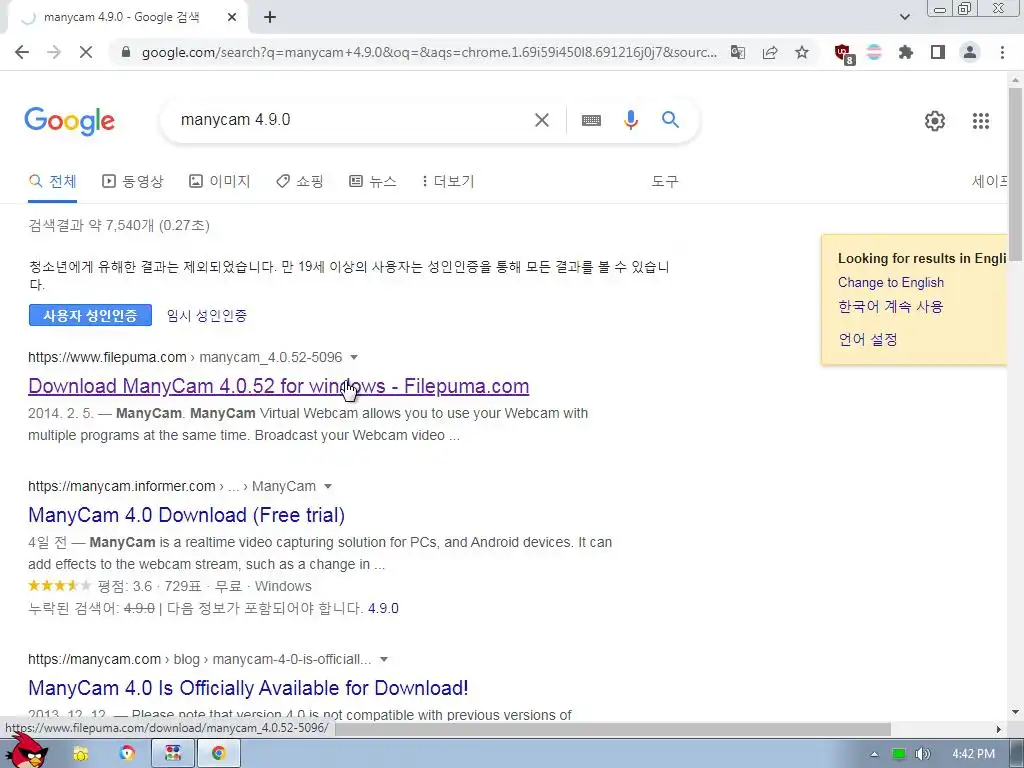
Task: Switch to the 쇼핑 tab
Action: [300, 182]
